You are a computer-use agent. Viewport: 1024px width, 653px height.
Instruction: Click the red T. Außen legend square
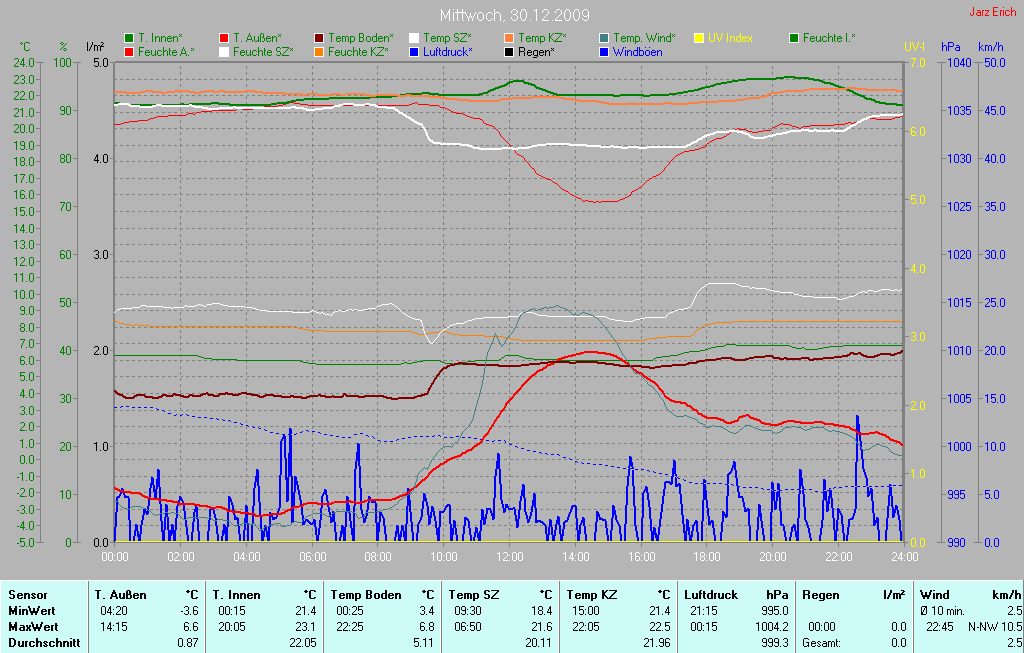pyautogui.click(x=225, y=38)
